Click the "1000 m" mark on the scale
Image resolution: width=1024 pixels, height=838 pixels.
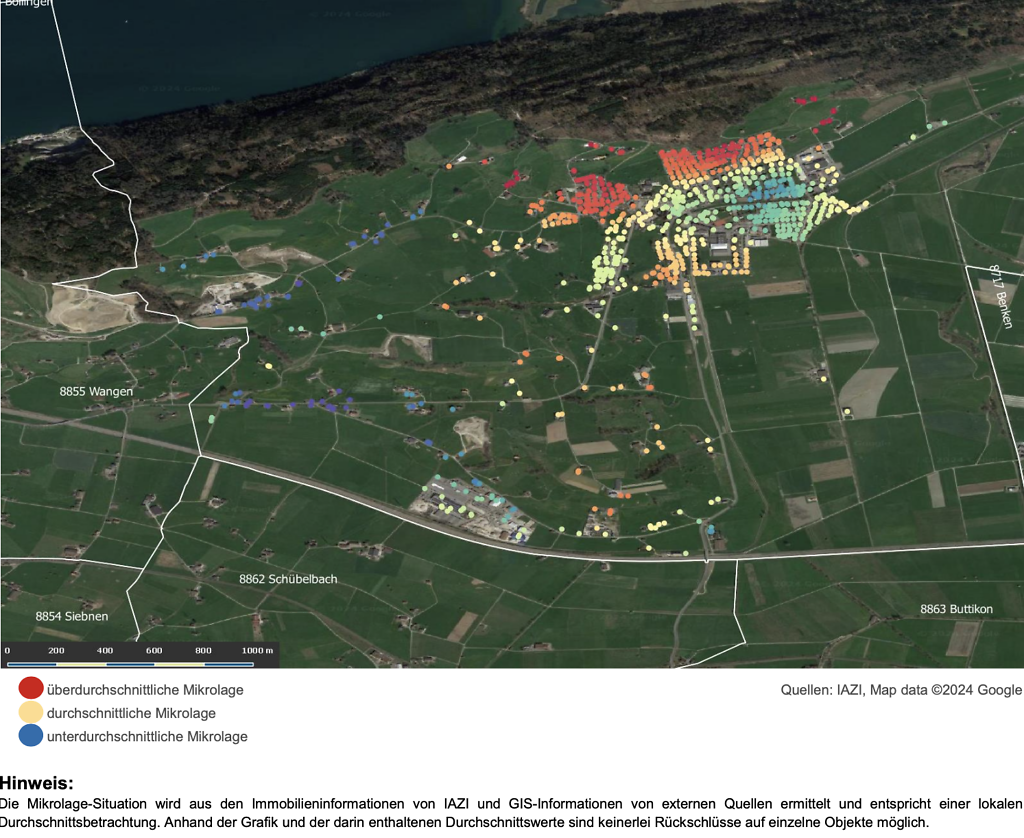(x=257, y=651)
